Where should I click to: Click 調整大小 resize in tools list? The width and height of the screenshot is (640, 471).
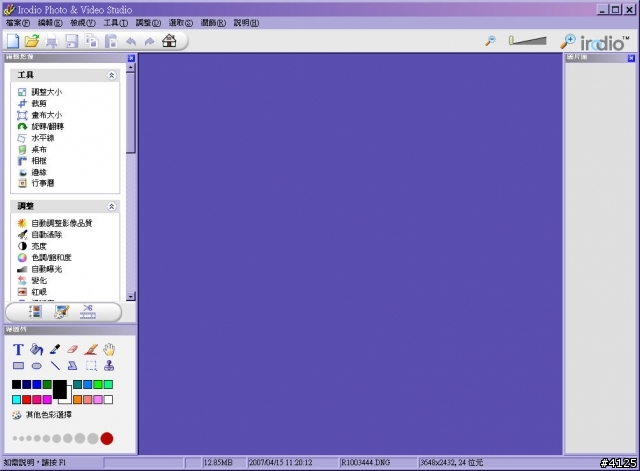click(x=40, y=92)
